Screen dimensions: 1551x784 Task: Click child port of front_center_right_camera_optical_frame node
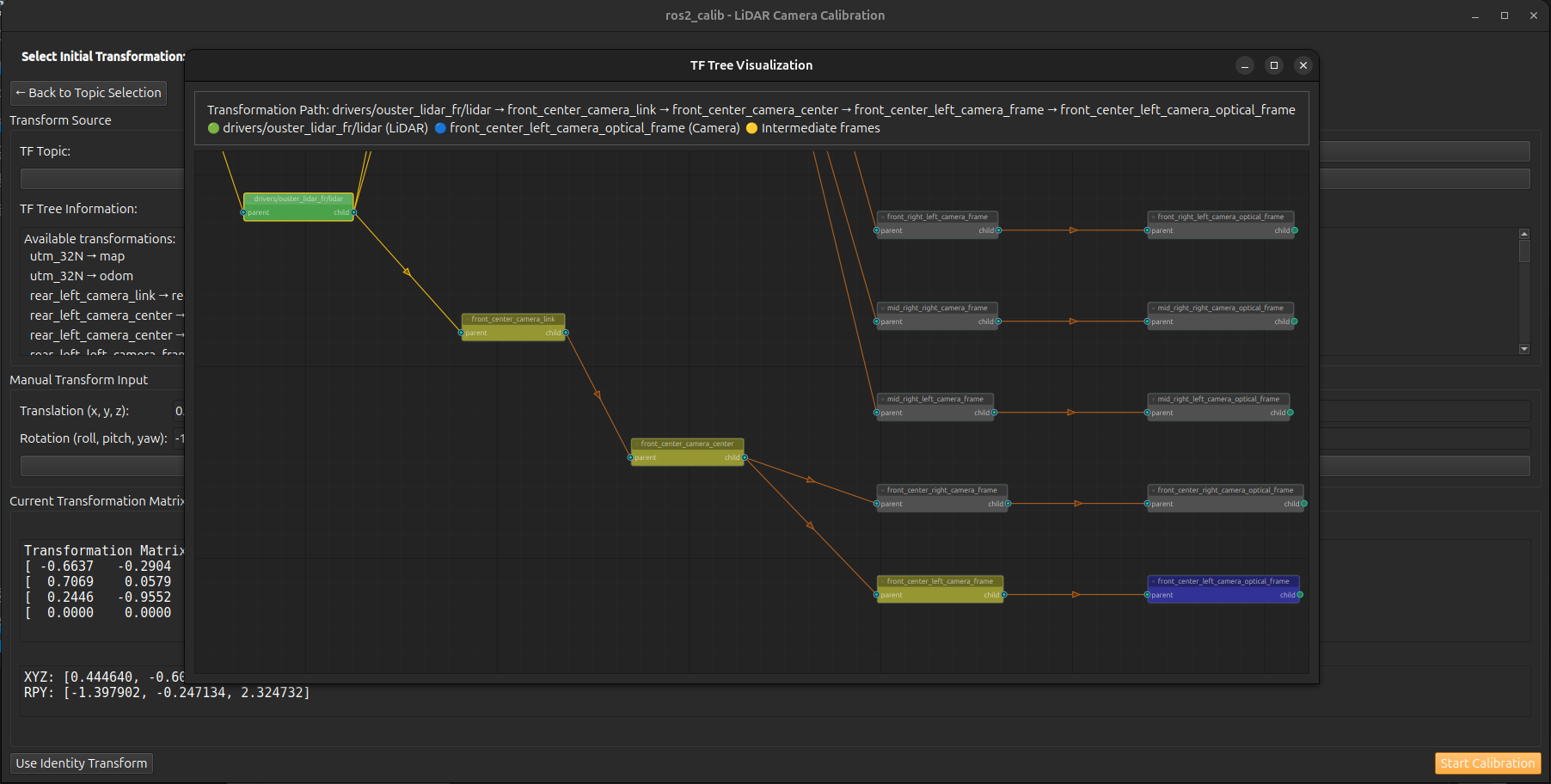click(1304, 504)
